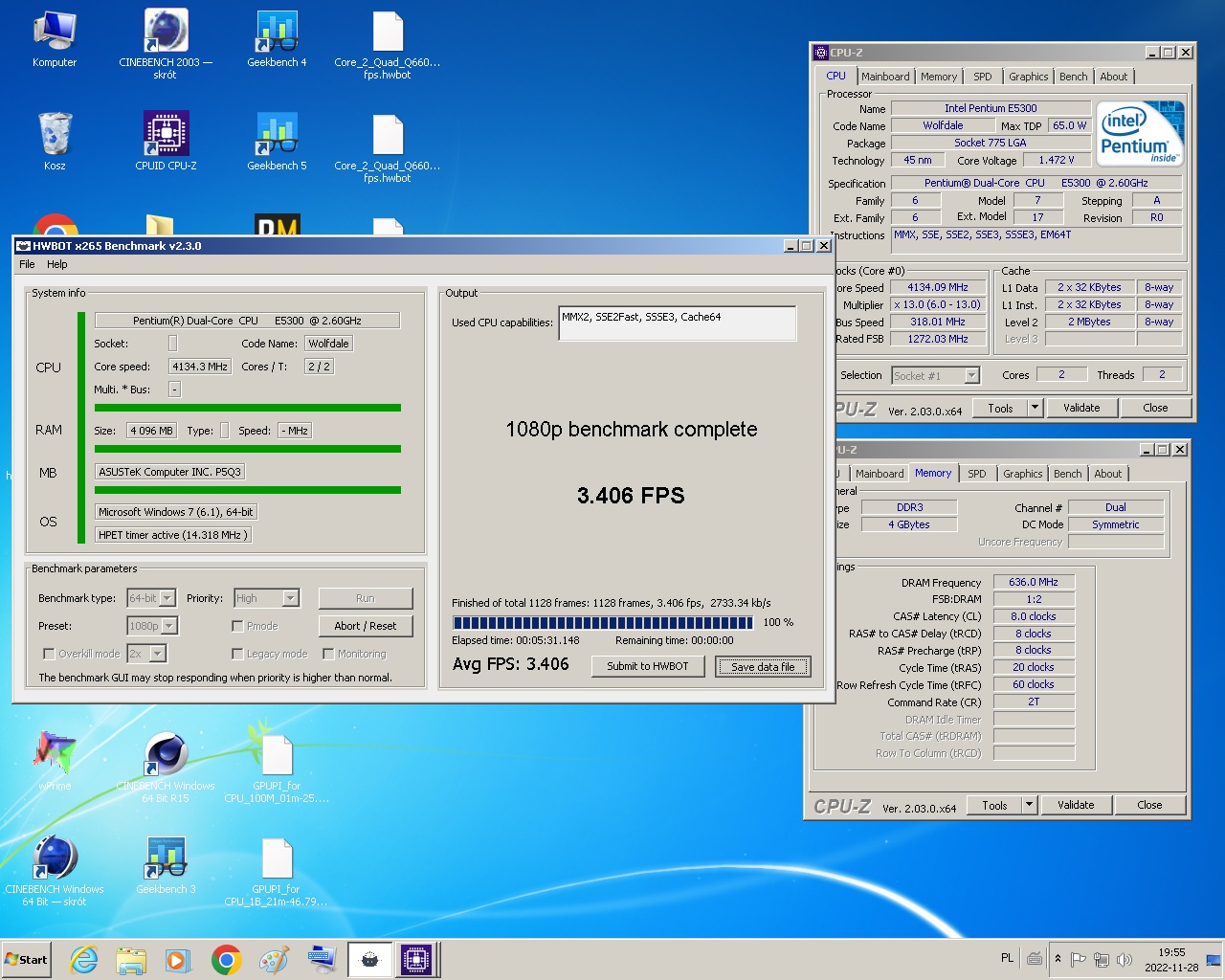Click the Tools button in upper CPU-Z

tap(1000, 408)
